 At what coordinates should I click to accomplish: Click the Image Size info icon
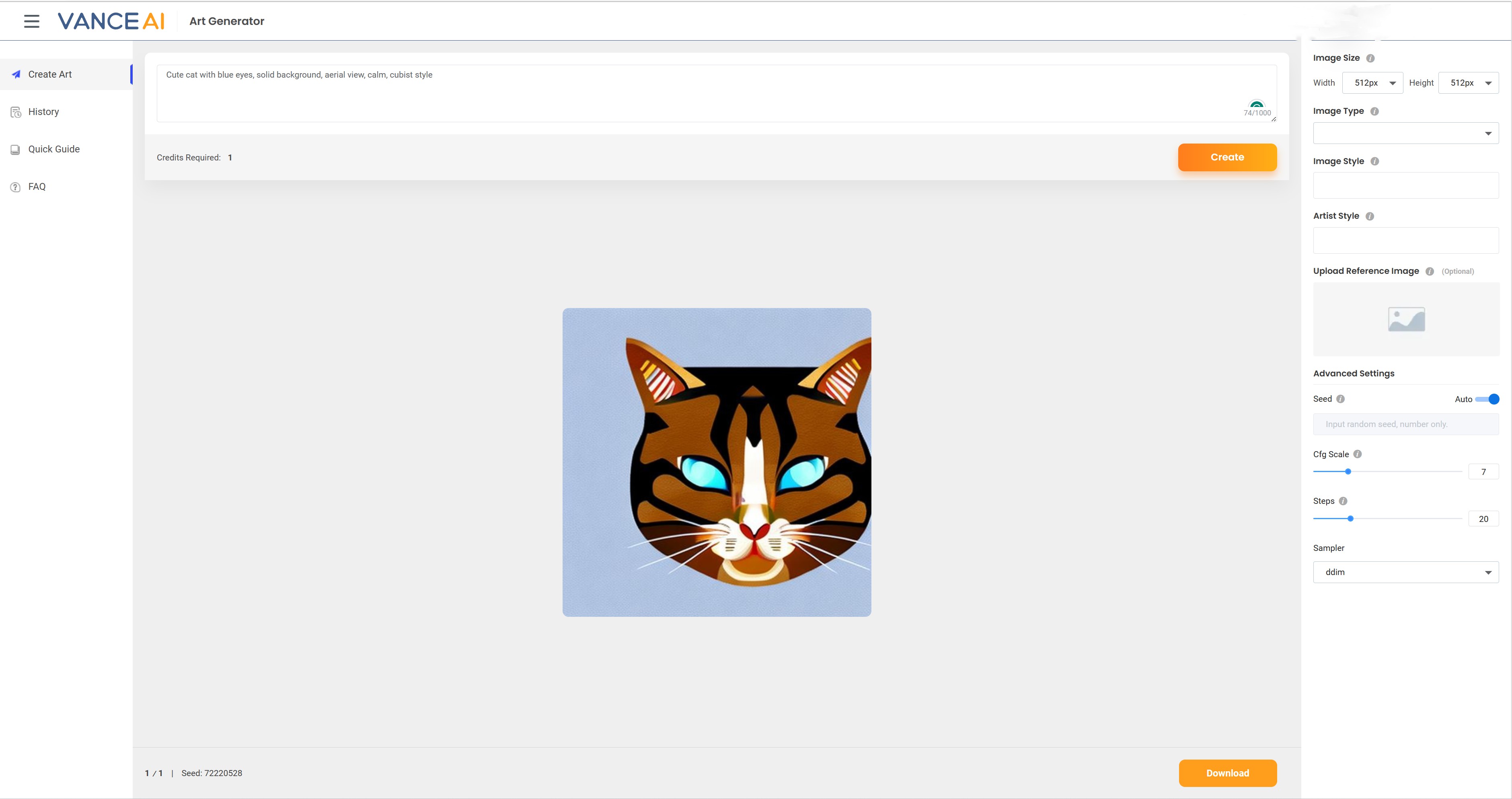pos(1370,58)
